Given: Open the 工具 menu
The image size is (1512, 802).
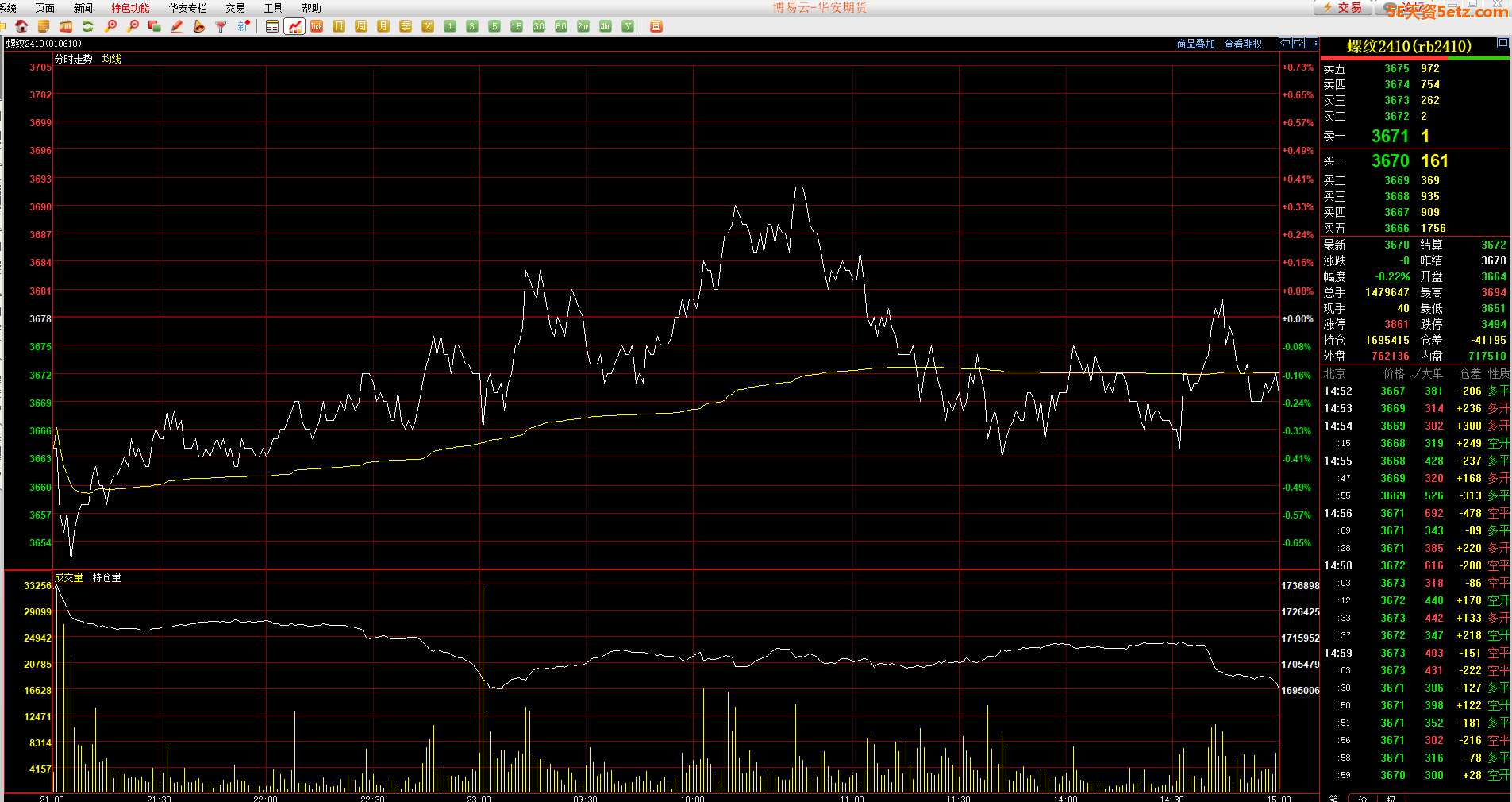Looking at the screenshot, I should point(273,8).
